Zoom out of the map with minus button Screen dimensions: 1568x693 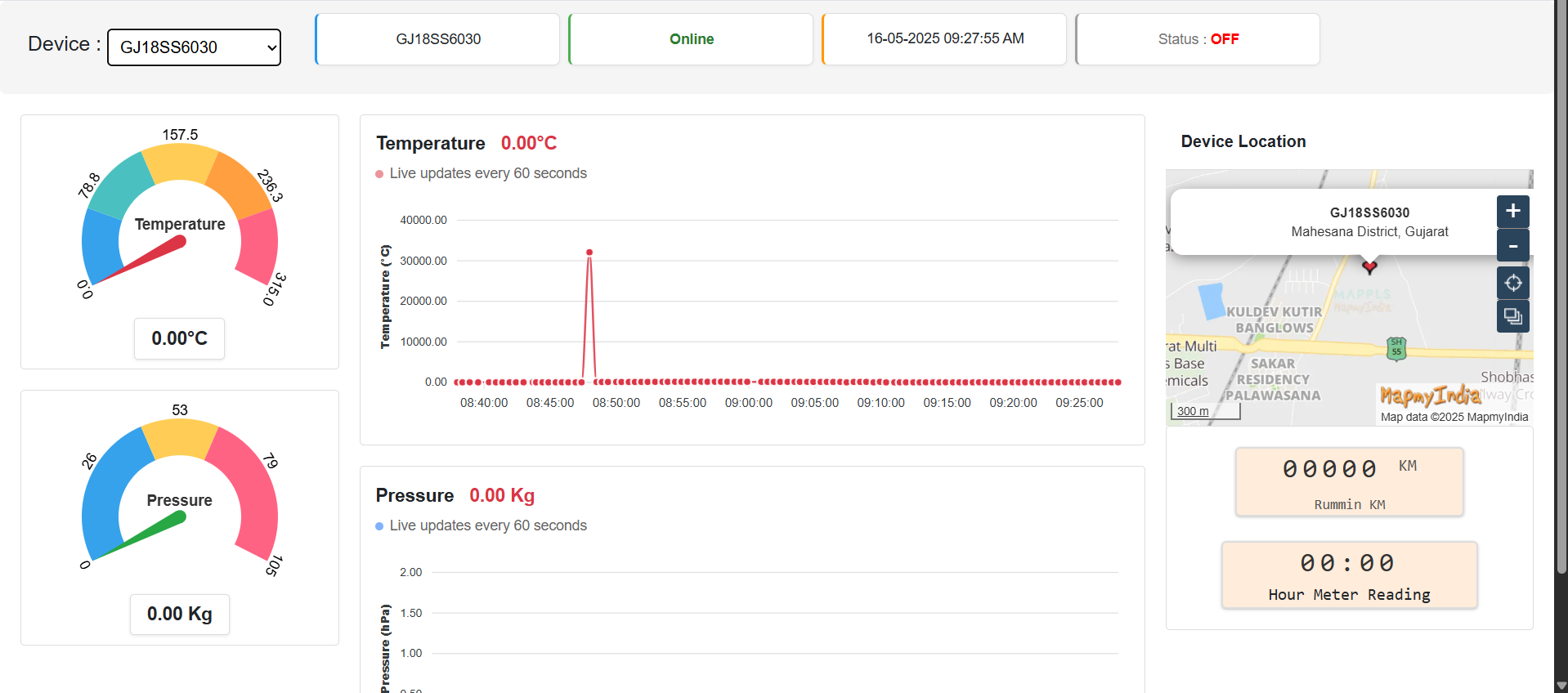[x=1512, y=245]
